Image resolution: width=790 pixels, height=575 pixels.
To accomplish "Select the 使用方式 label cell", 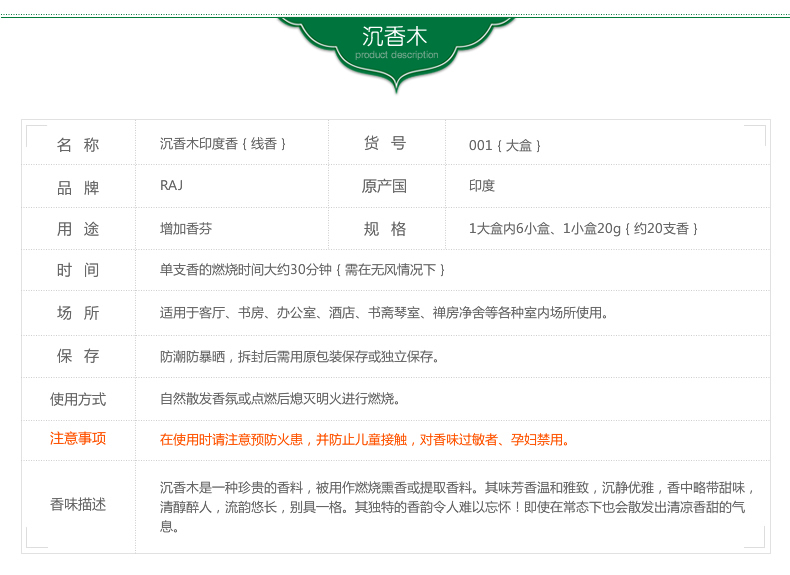I will tap(78, 400).
